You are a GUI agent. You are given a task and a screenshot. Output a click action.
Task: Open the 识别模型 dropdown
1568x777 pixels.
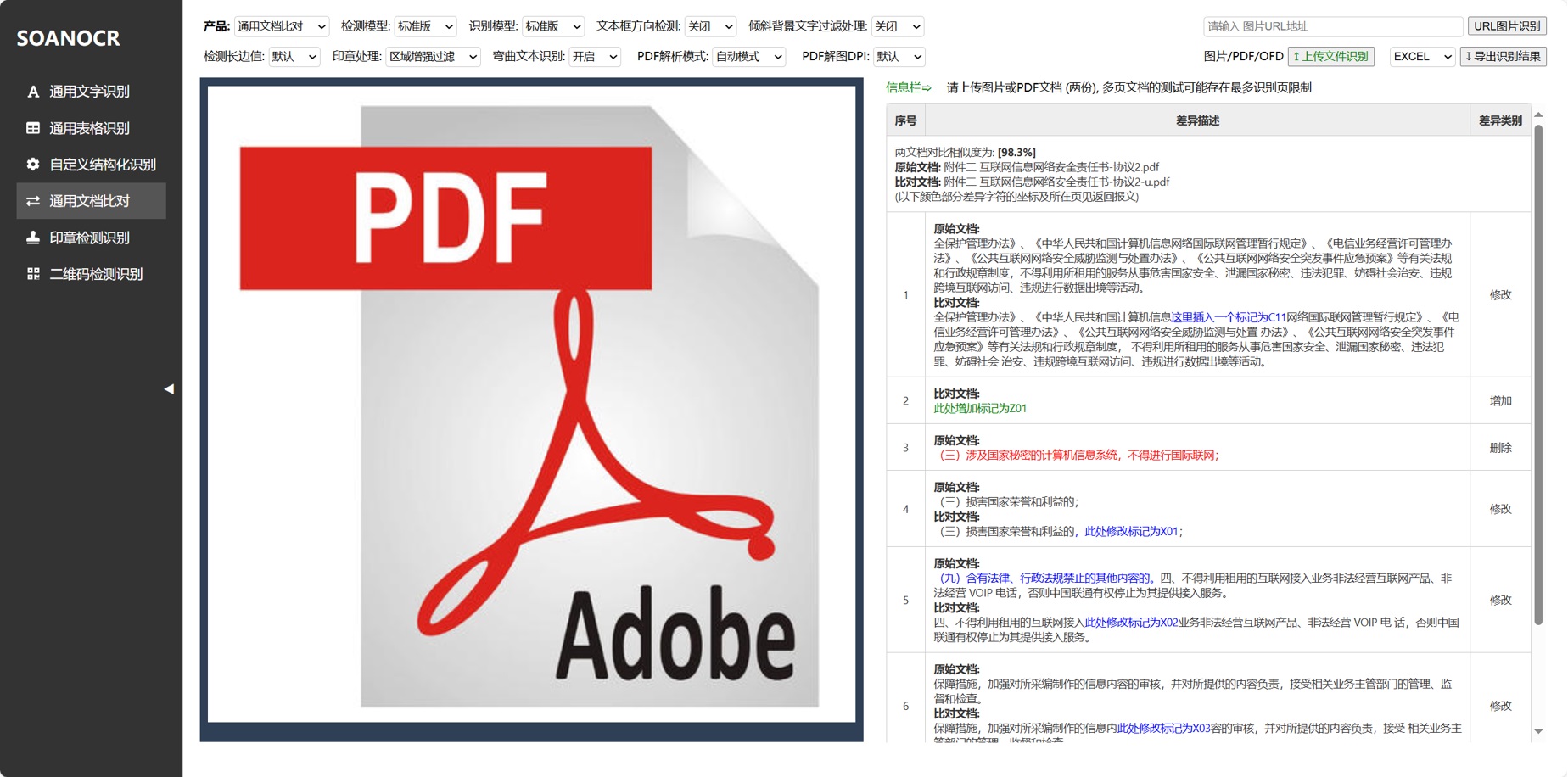coord(553,26)
